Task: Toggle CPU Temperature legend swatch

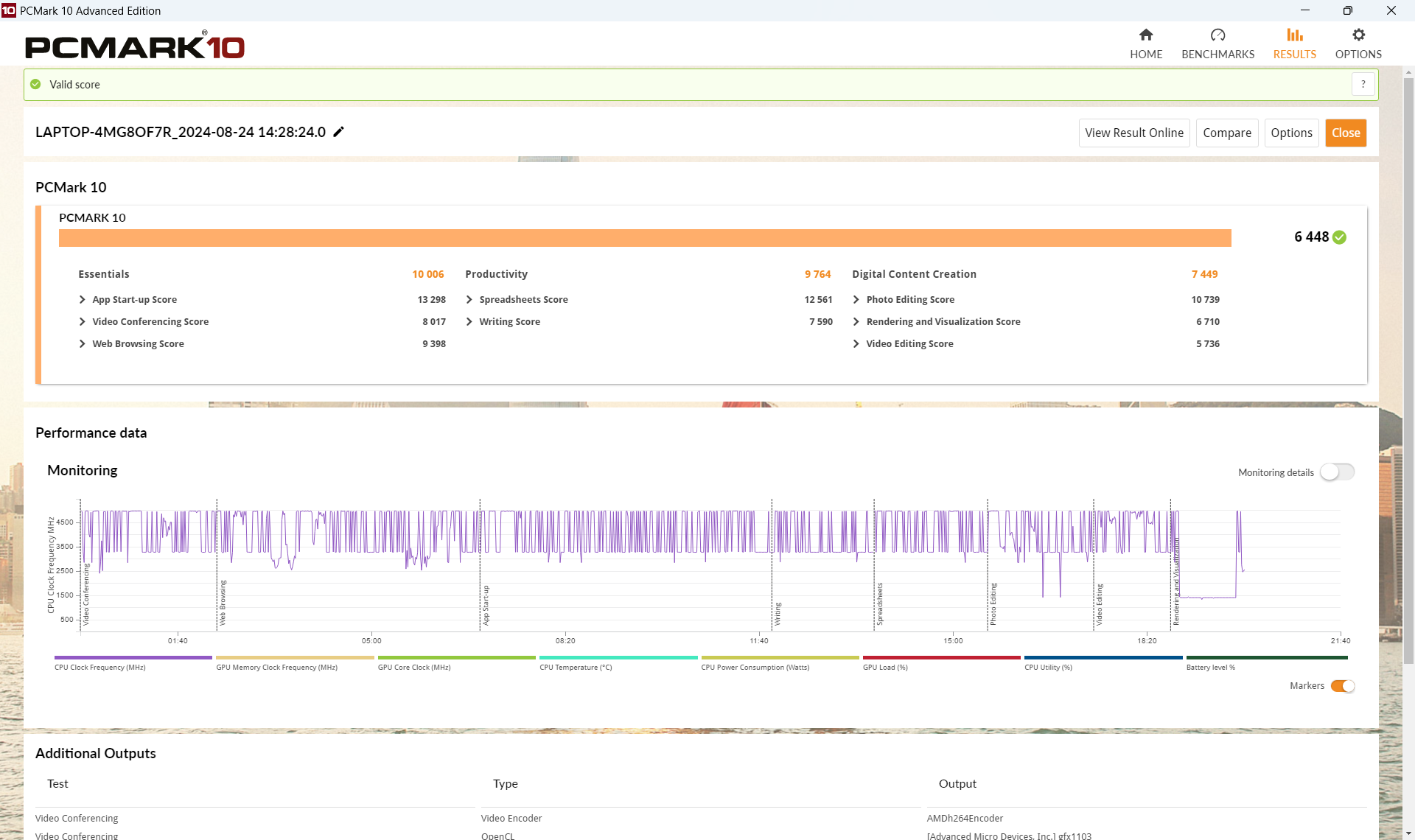Action: tap(618, 657)
